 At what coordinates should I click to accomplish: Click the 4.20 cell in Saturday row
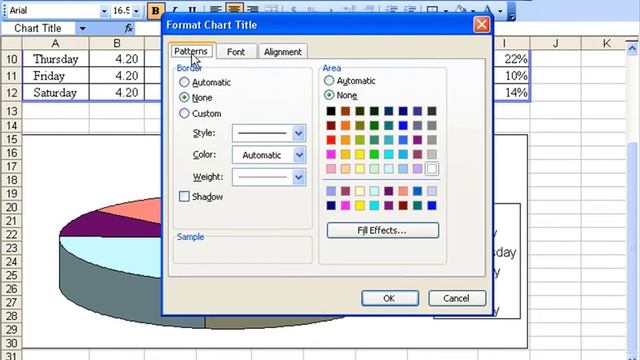coord(117,93)
